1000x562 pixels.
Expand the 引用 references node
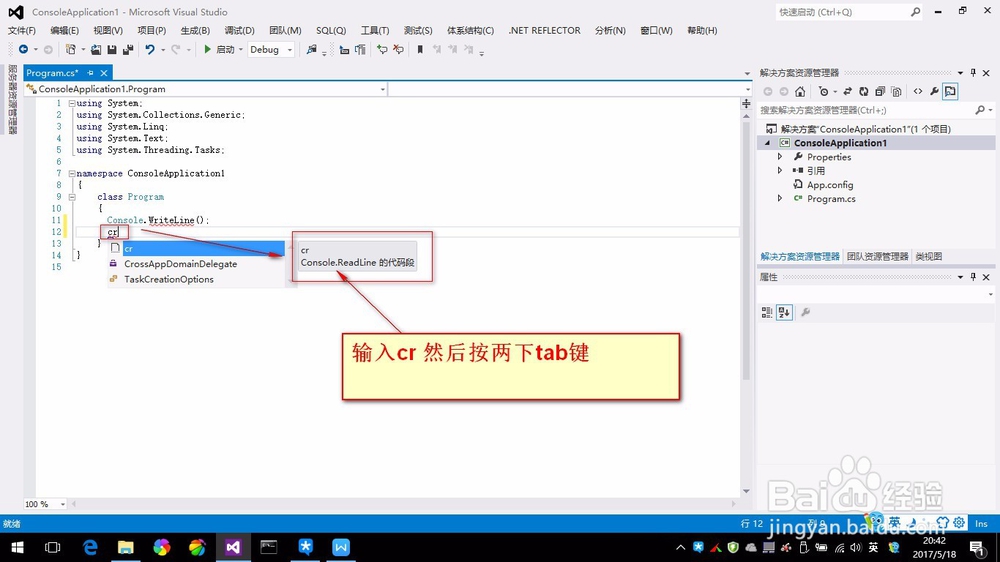pyautogui.click(x=779, y=171)
